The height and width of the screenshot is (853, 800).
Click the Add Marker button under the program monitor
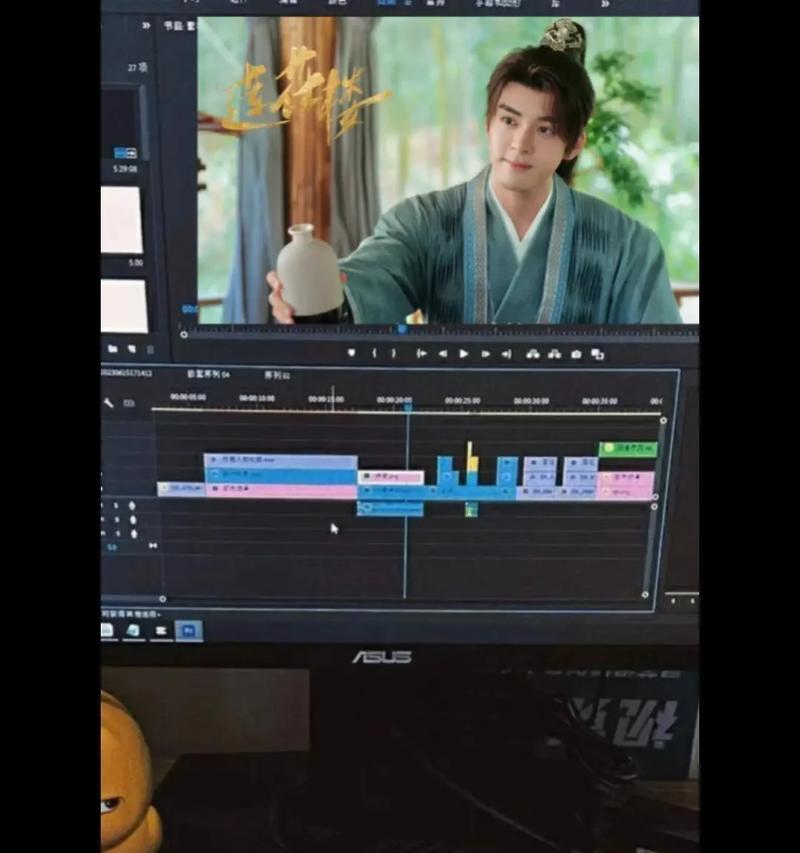click(352, 353)
